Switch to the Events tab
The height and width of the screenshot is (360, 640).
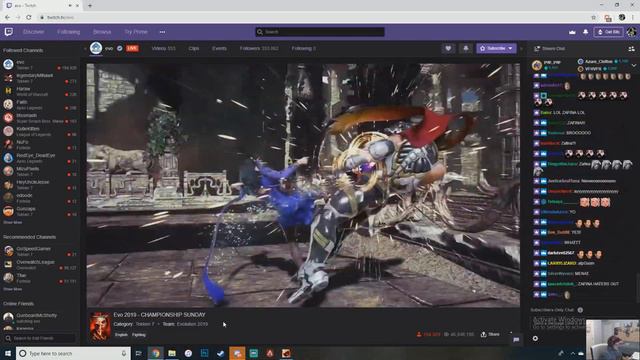click(x=219, y=48)
